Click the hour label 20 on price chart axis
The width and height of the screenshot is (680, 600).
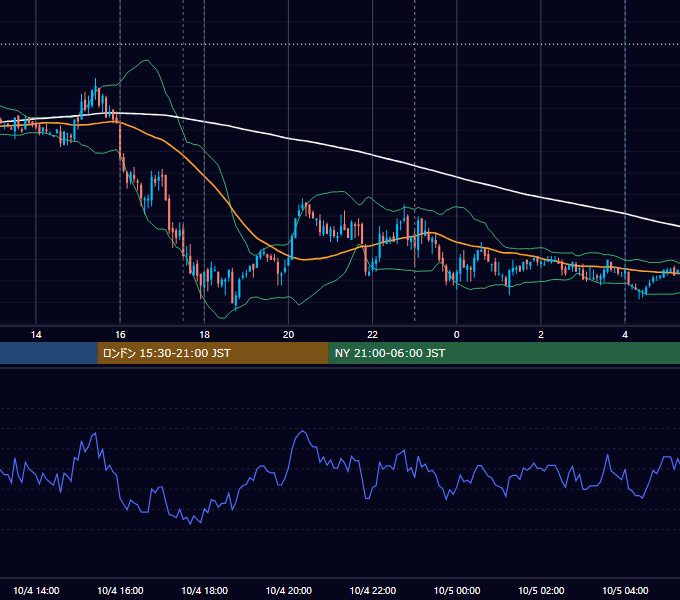coord(288,335)
